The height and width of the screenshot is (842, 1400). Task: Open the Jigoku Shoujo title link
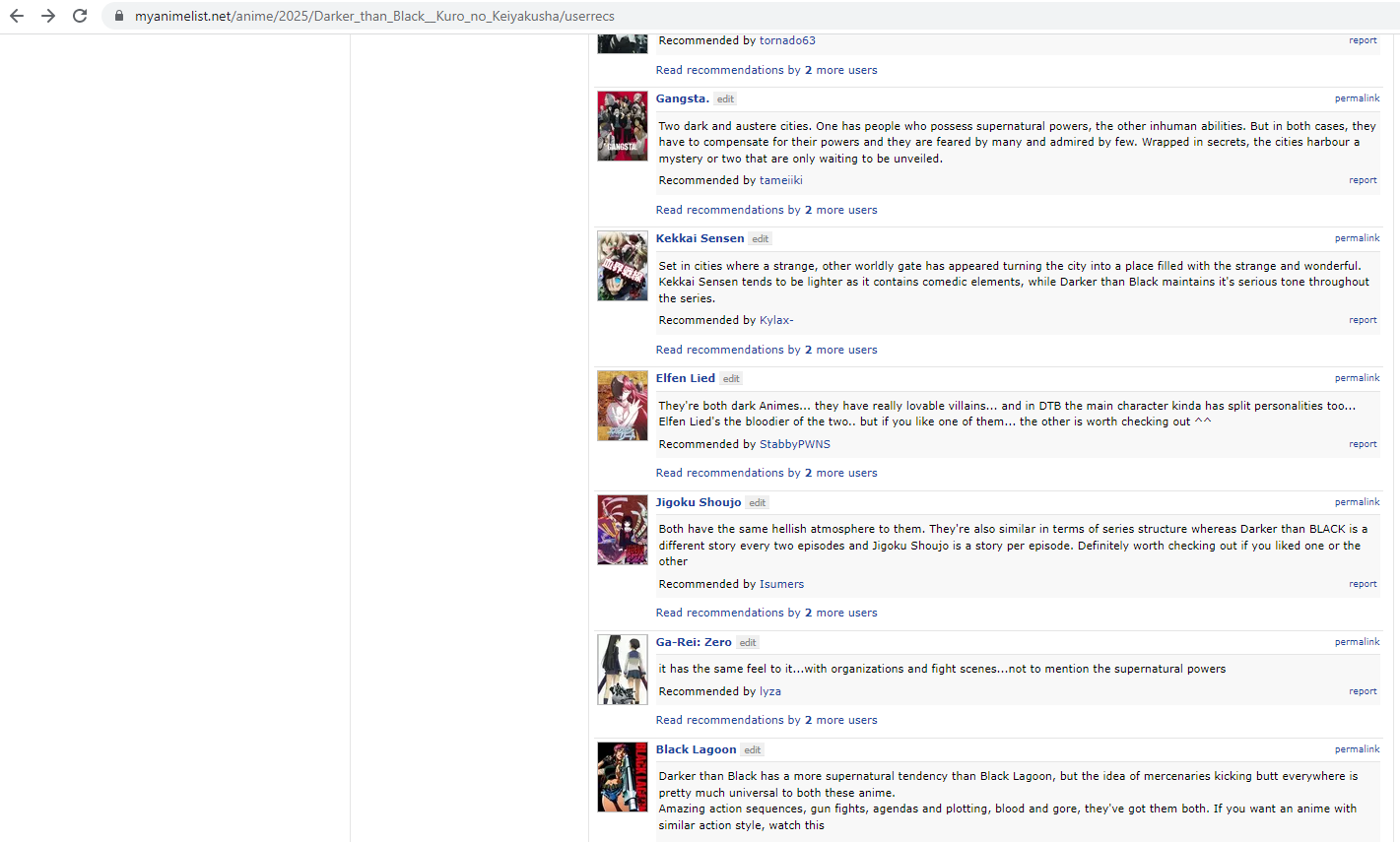click(x=699, y=502)
